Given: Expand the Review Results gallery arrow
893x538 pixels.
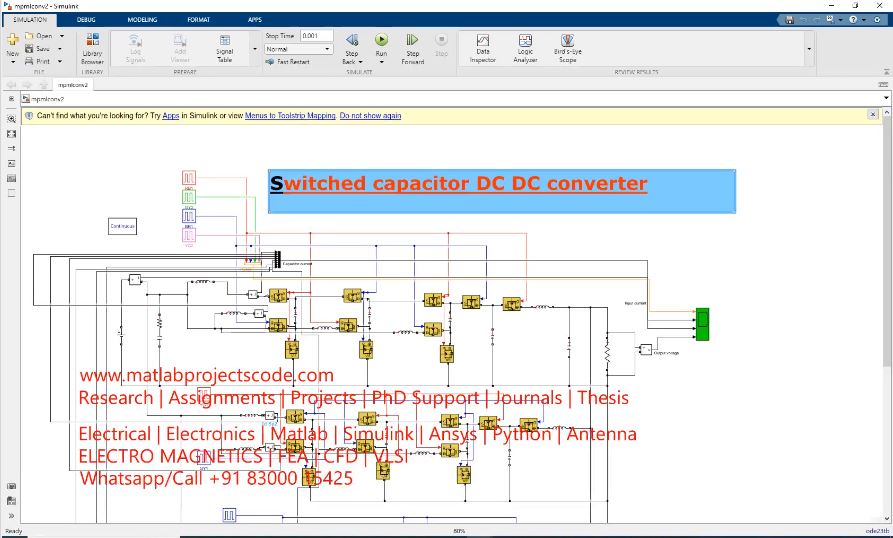Looking at the screenshot, I should (809, 49).
